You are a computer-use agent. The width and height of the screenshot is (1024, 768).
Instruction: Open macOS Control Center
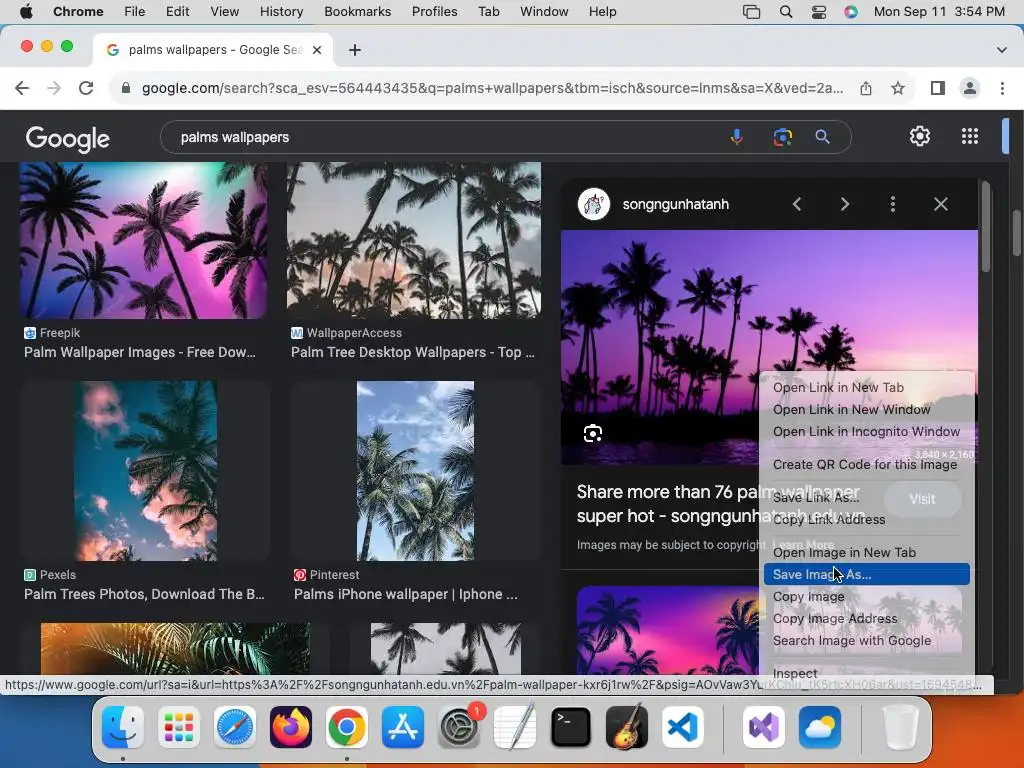click(x=818, y=12)
